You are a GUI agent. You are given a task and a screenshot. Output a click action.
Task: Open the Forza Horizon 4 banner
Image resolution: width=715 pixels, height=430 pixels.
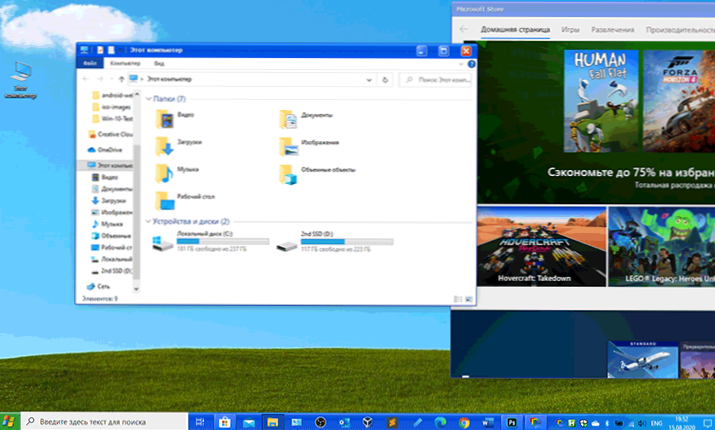pyautogui.click(x=679, y=101)
